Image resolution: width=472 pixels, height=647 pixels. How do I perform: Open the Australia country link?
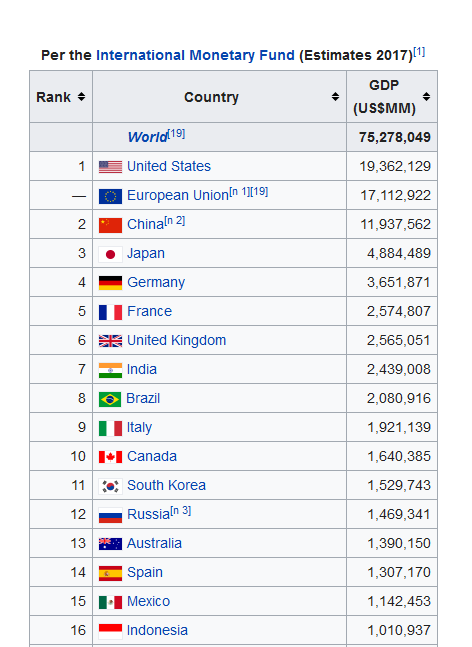tap(154, 543)
